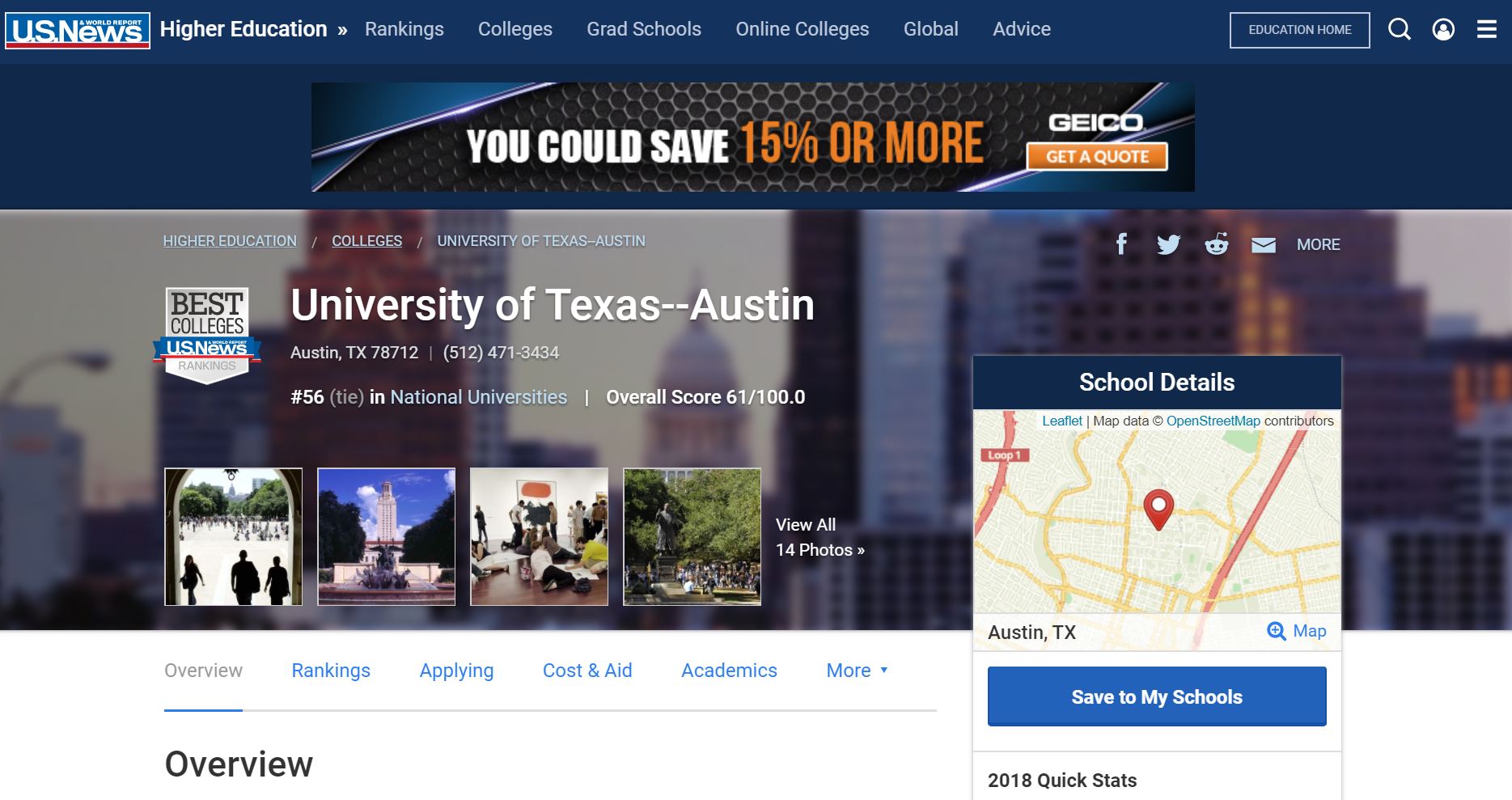Open the UT Tower photo thumbnail
This screenshot has width=1512, height=800.
point(387,537)
